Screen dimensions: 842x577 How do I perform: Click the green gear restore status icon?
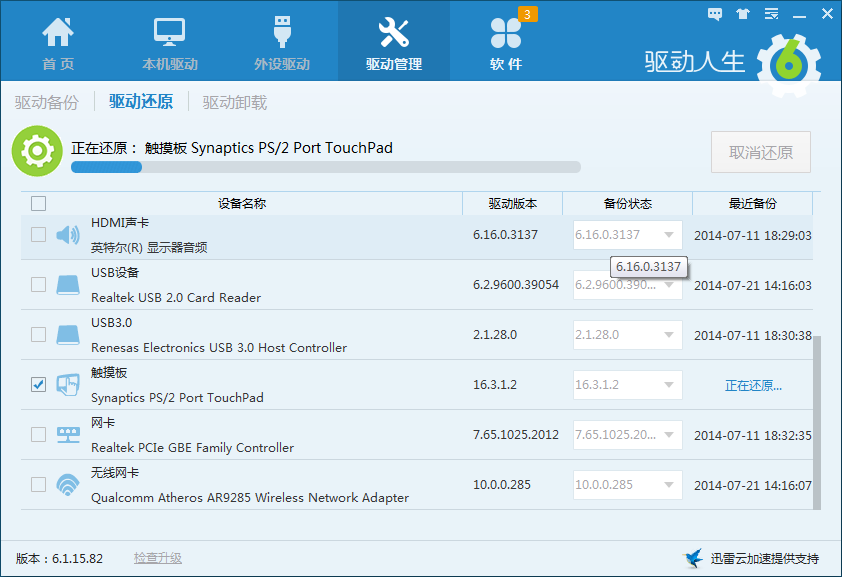tap(37, 151)
